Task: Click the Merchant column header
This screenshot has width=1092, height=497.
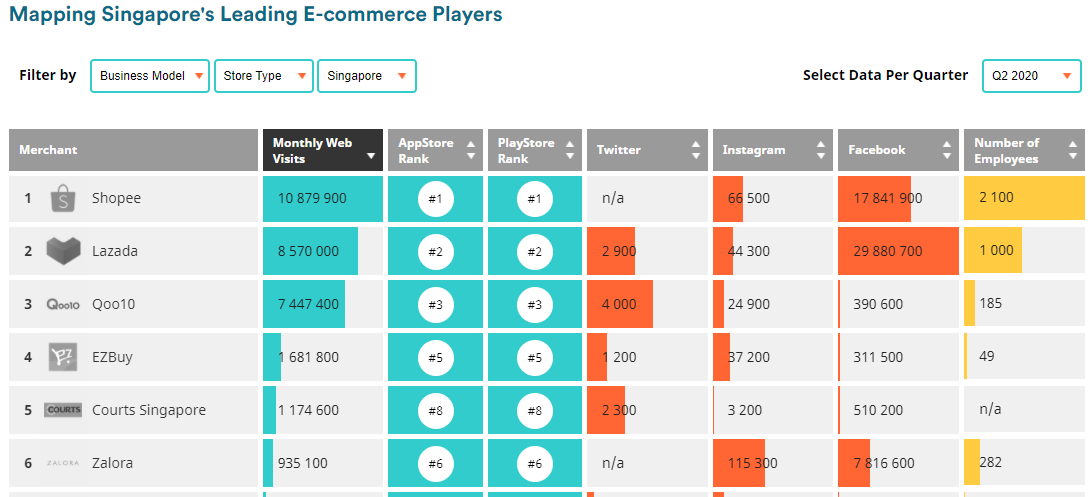Action: click(133, 150)
